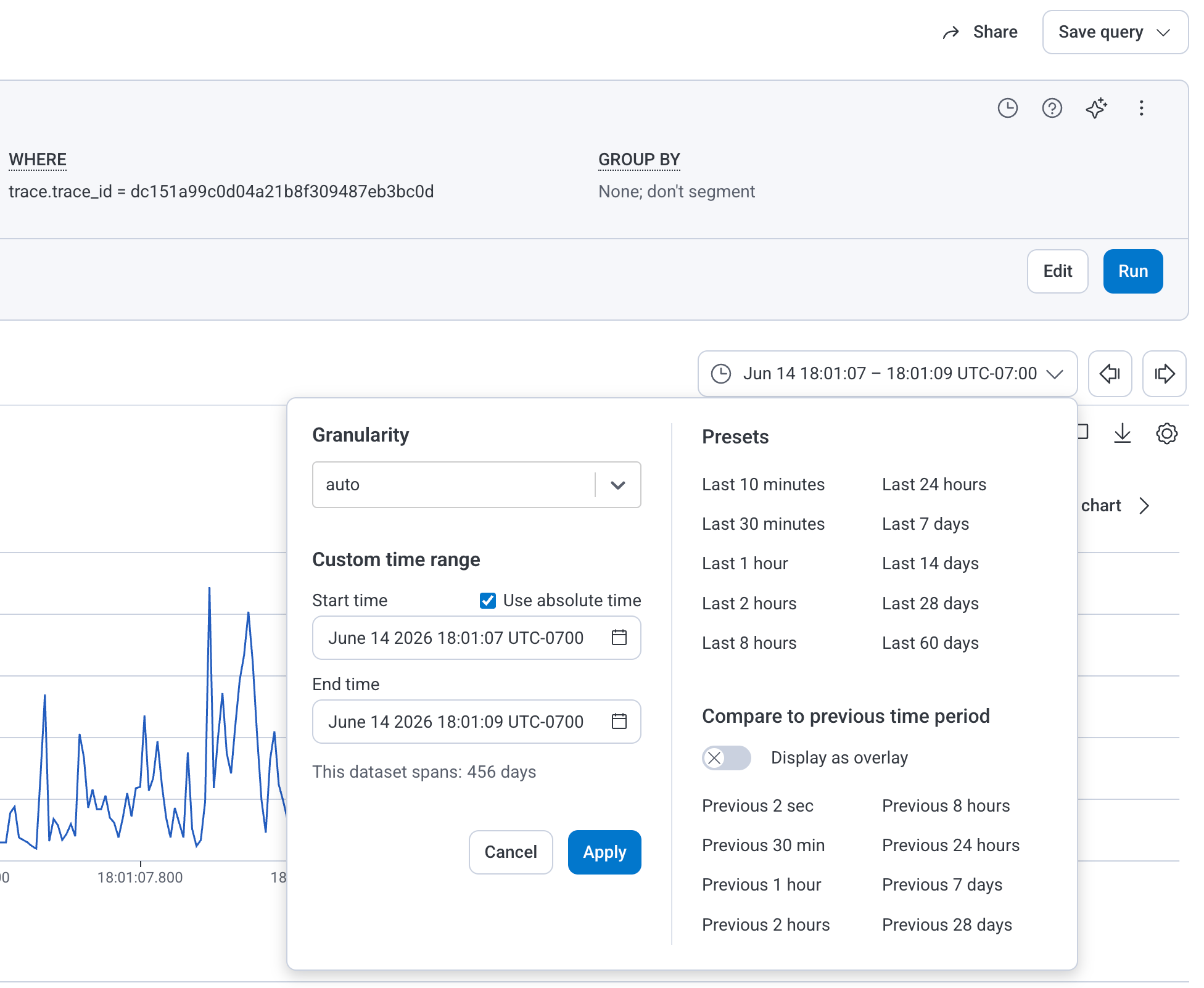Choose the Last 60 days preset
Screen dimensions: 1204x988
click(x=930, y=643)
